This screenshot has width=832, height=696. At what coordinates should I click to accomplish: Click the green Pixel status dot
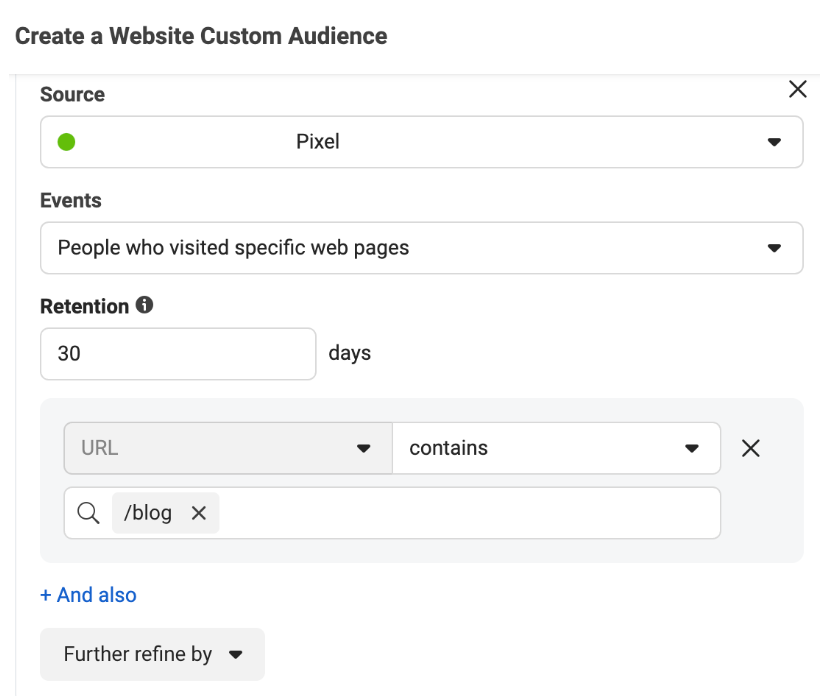click(x=66, y=142)
